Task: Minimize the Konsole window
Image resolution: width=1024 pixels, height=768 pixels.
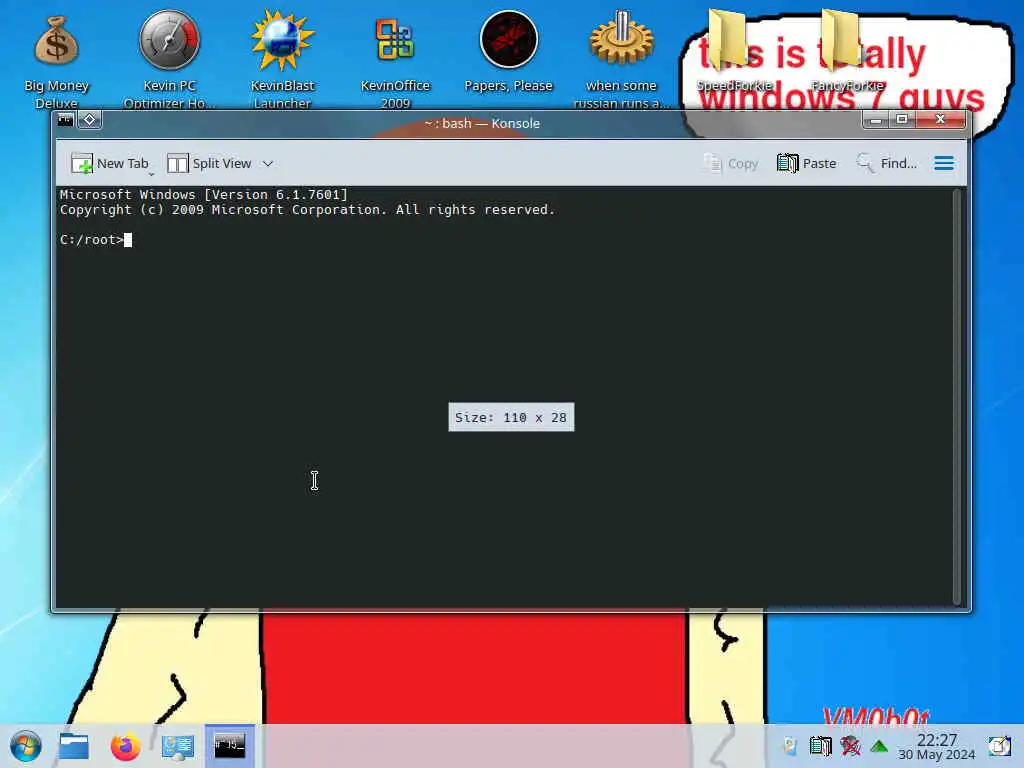Action: pyautogui.click(x=876, y=120)
